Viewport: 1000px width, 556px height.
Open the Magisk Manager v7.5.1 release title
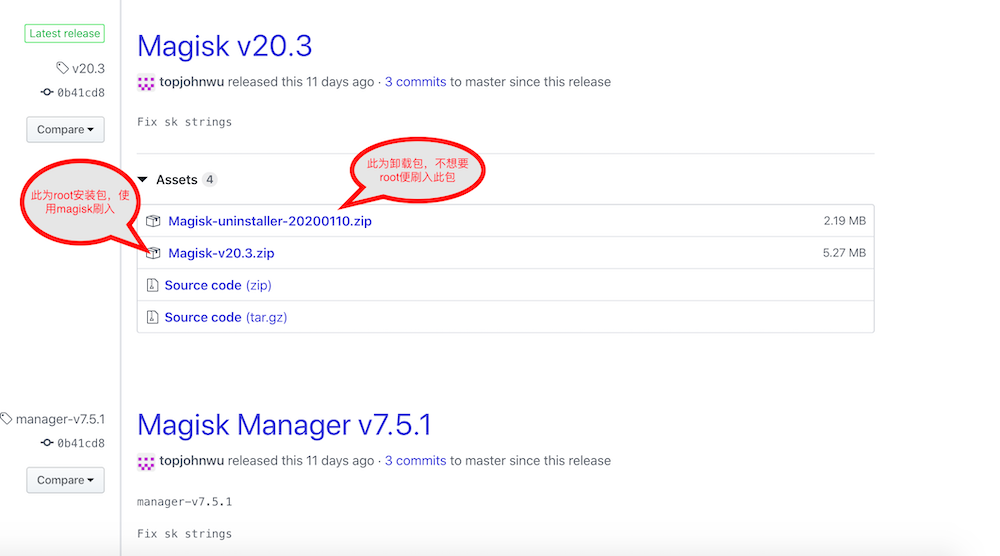point(284,425)
